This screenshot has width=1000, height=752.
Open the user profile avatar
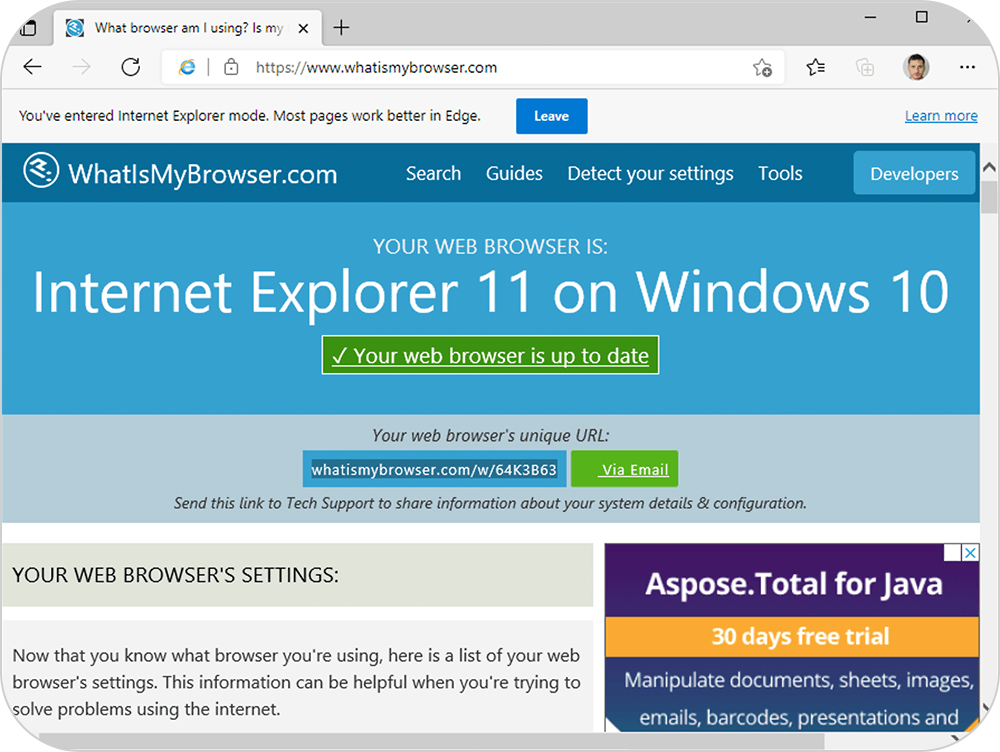coord(916,66)
